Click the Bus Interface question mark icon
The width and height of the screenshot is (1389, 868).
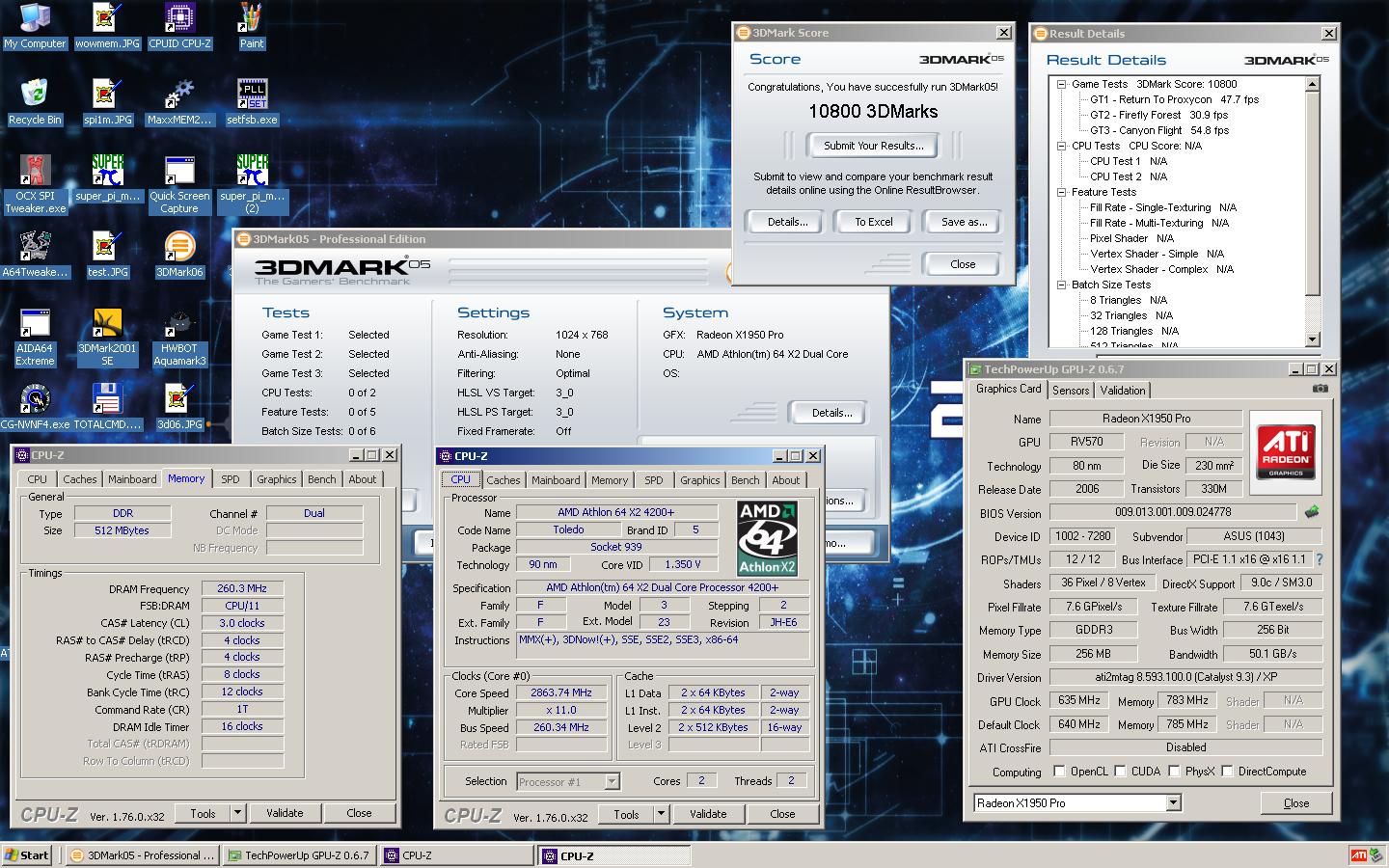tap(1320, 559)
